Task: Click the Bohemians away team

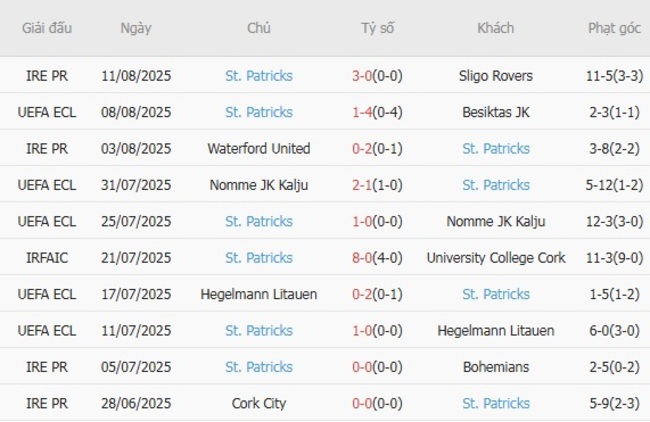Action: pyautogui.click(x=495, y=367)
